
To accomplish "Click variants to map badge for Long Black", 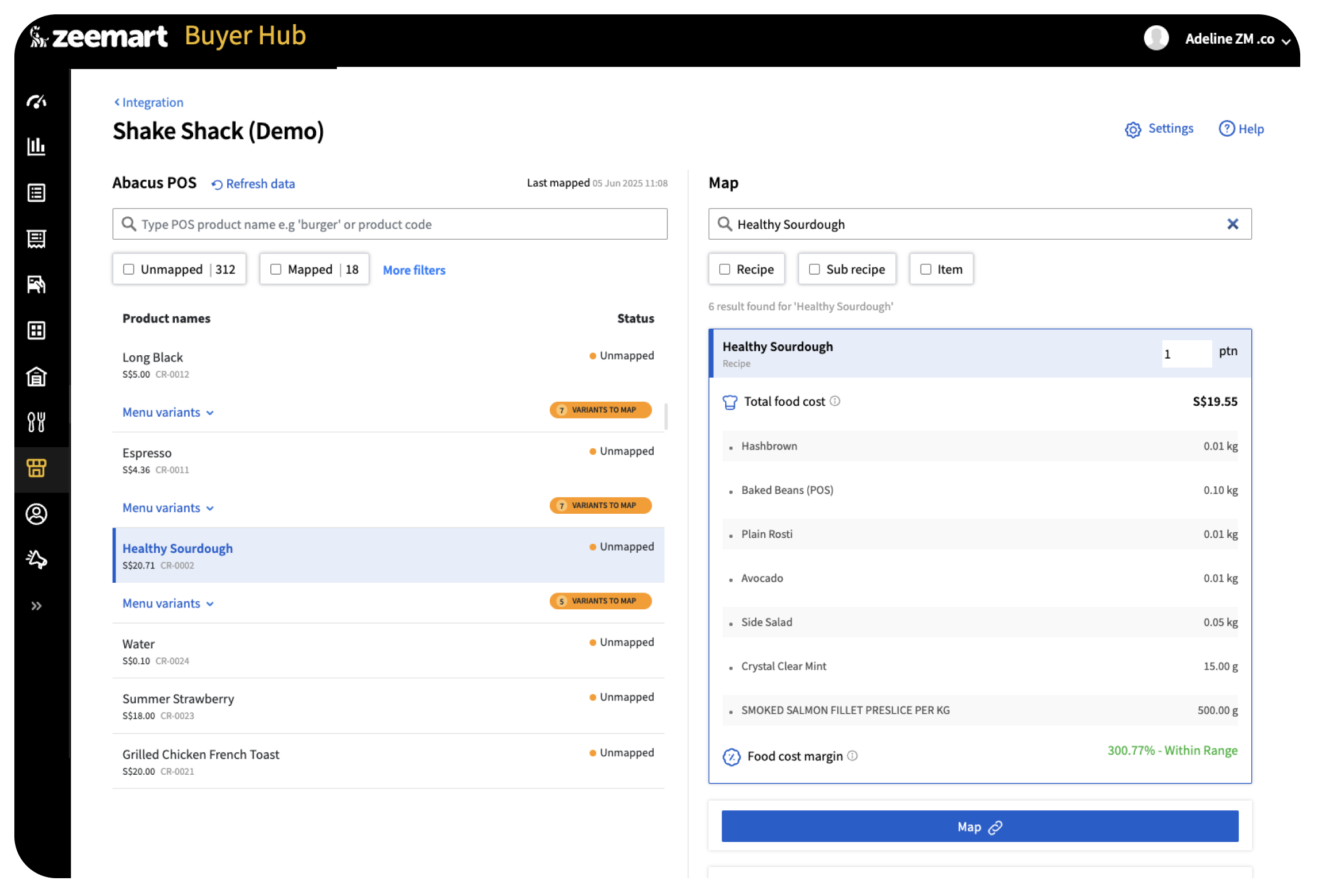I will (600, 410).
